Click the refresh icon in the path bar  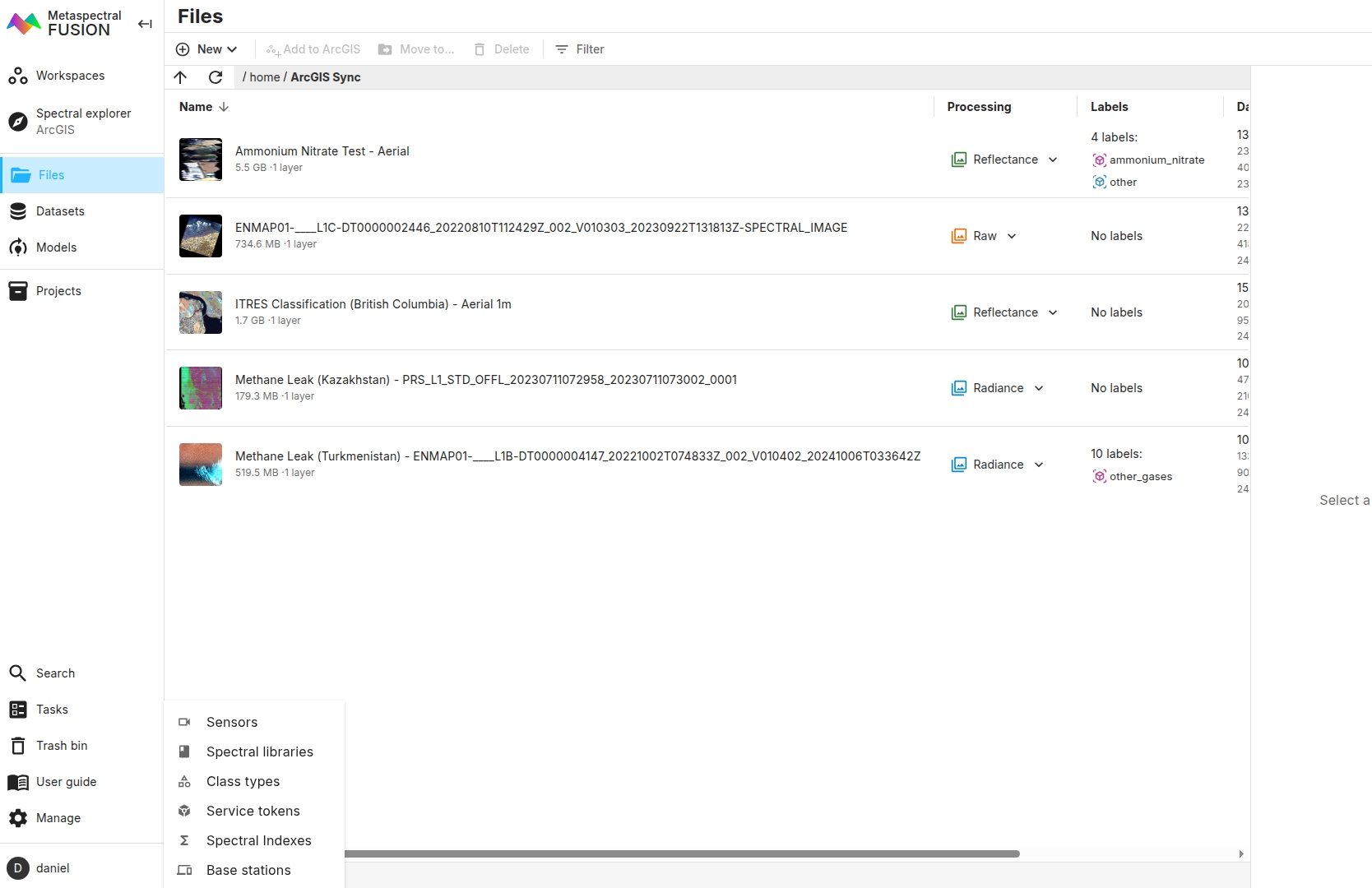[216, 77]
